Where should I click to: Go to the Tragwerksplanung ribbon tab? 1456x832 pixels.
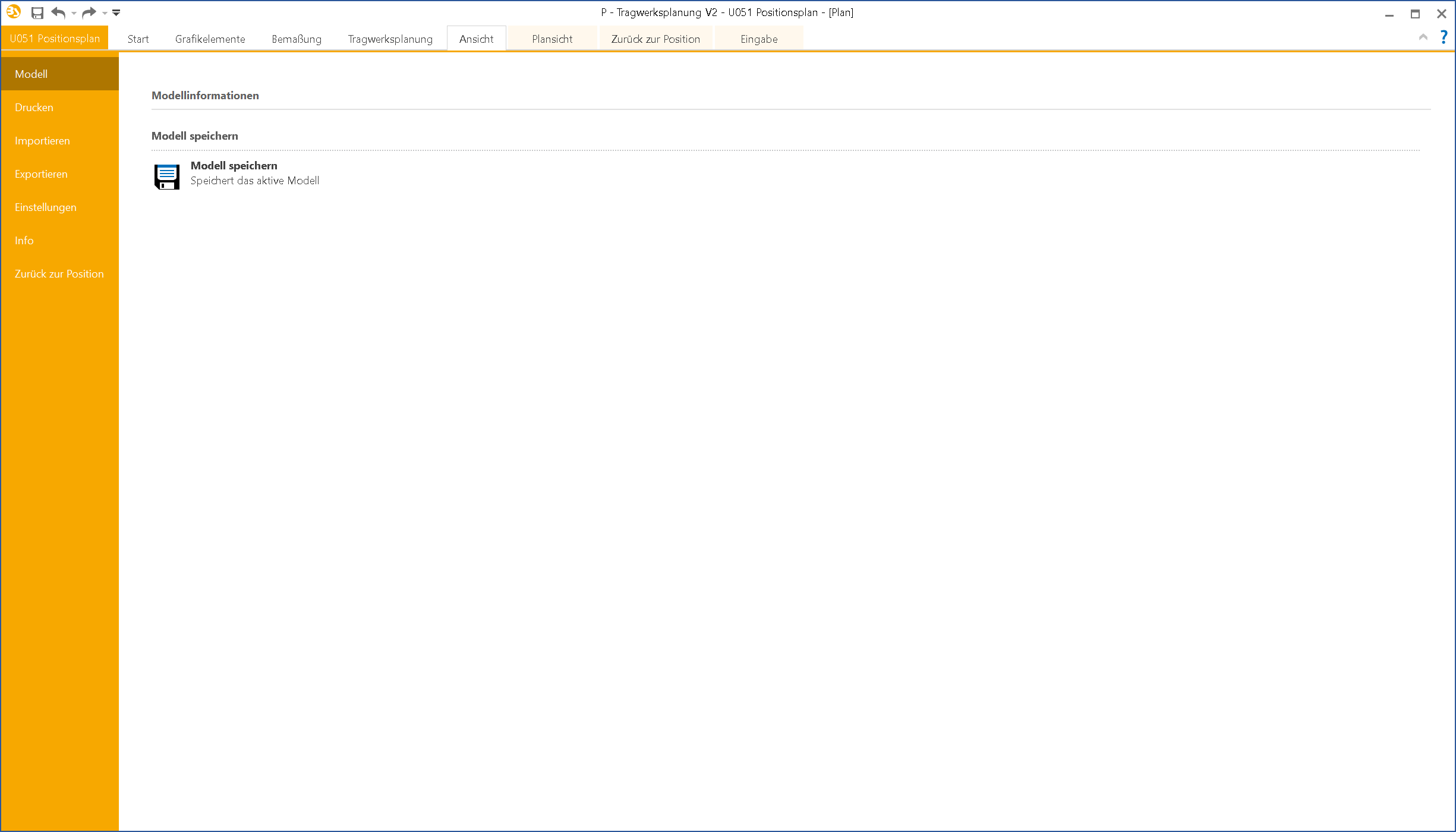(390, 39)
